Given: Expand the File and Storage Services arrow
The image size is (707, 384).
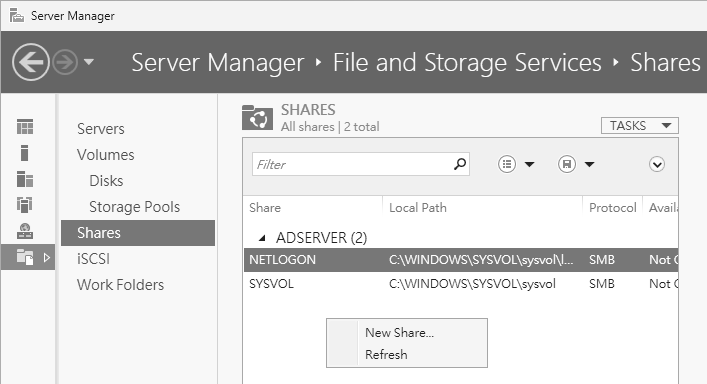Looking at the screenshot, I should coord(46,257).
